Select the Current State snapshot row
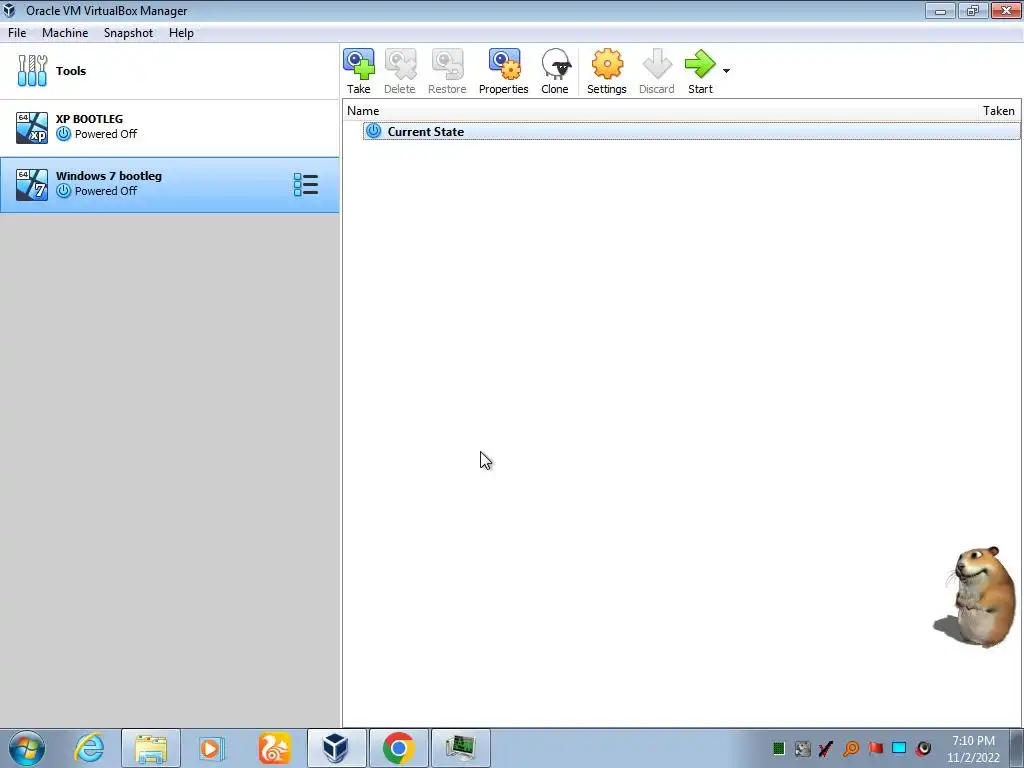The width and height of the screenshot is (1024, 768). pyautogui.click(x=692, y=131)
